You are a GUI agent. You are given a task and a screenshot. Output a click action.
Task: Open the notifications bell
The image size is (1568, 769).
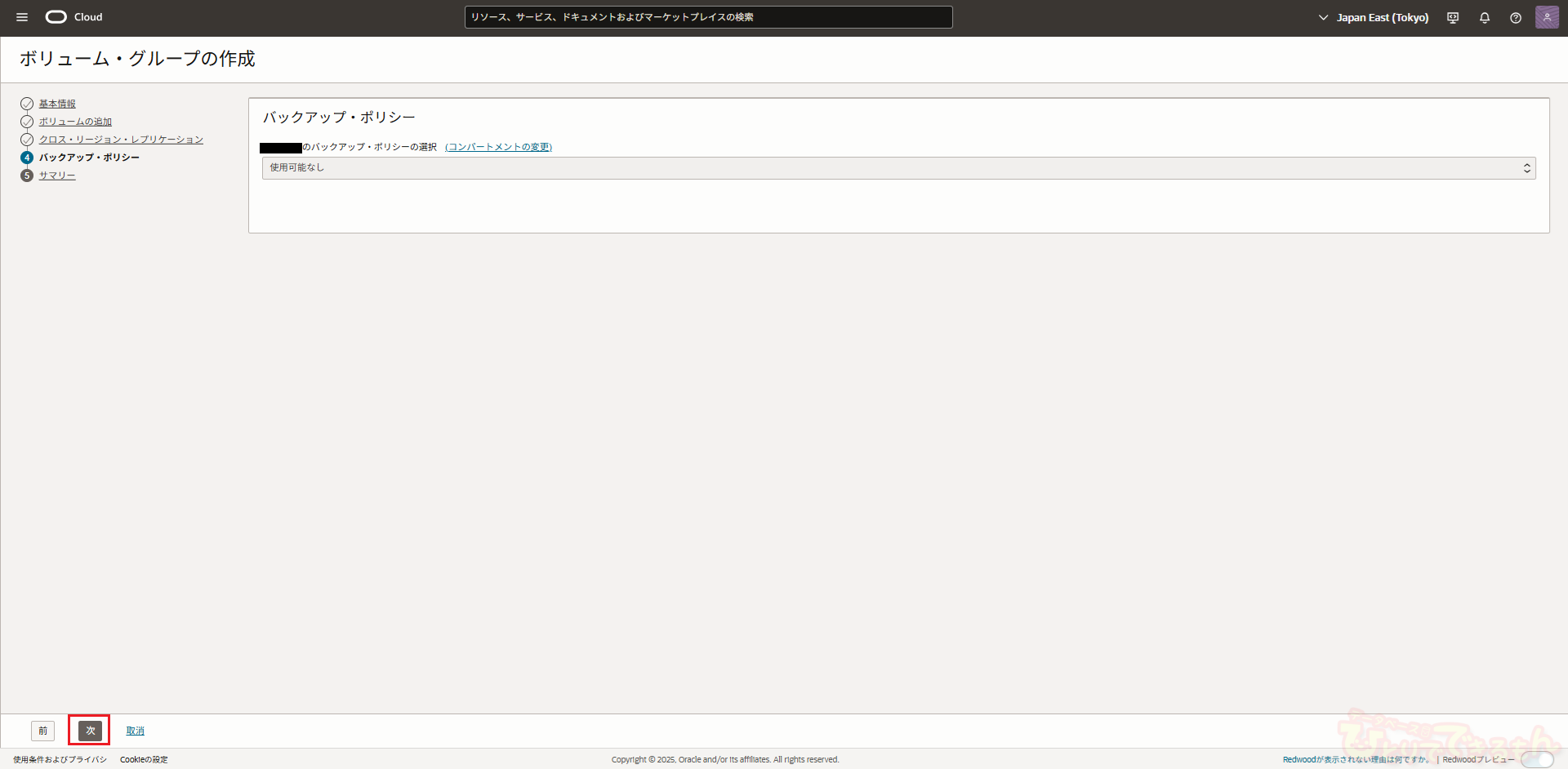click(1485, 18)
